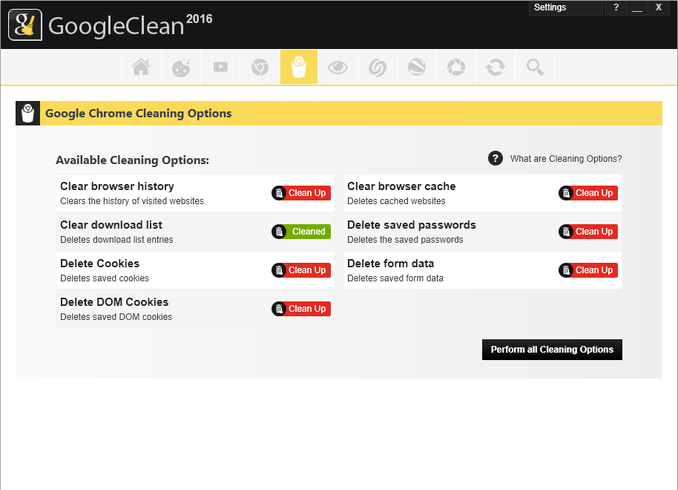The image size is (678, 490).
Task: Click the 'Delete form data' label
Action: pyautogui.click(x=390, y=263)
